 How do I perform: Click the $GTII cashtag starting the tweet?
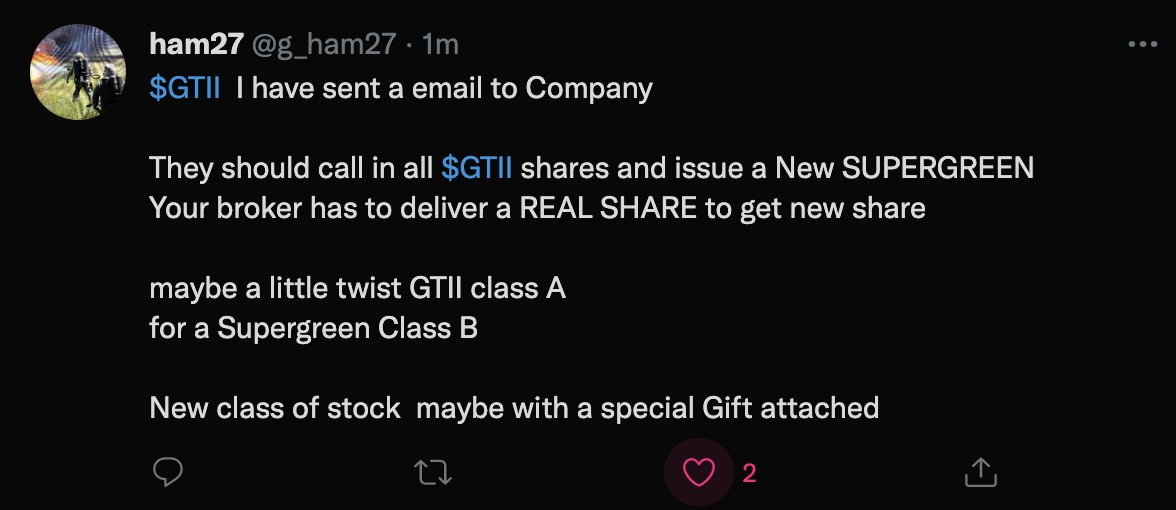[184, 88]
